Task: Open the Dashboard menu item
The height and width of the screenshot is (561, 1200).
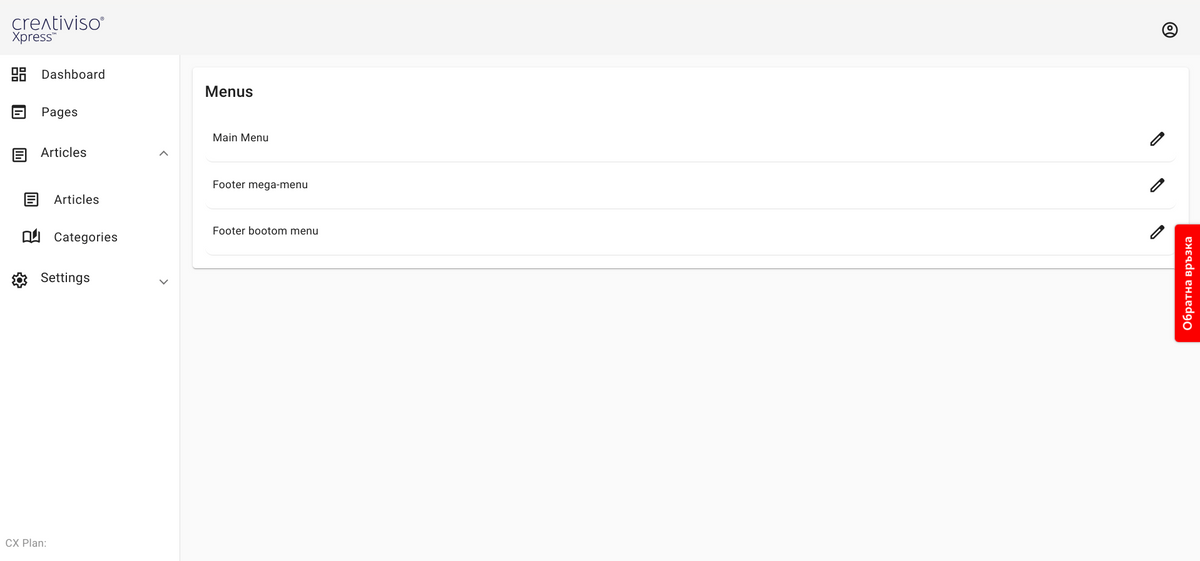Action: pyautogui.click(x=73, y=74)
